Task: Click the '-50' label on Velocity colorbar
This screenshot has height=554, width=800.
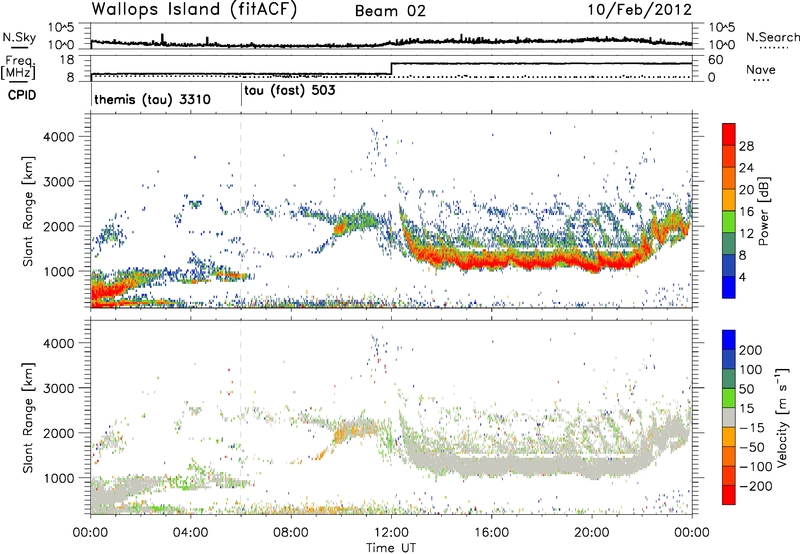Action: point(752,447)
